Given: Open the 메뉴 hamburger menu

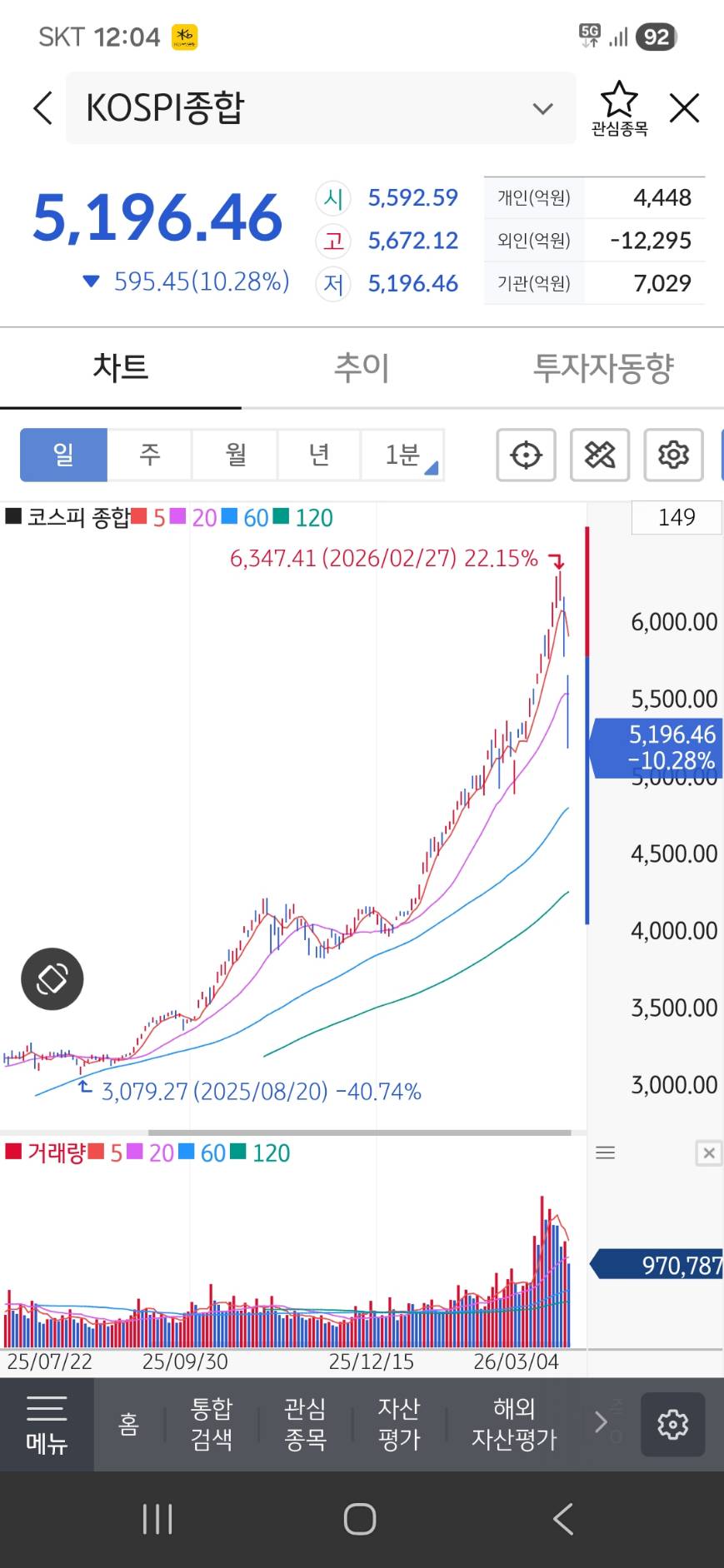Looking at the screenshot, I should coord(47,1424).
